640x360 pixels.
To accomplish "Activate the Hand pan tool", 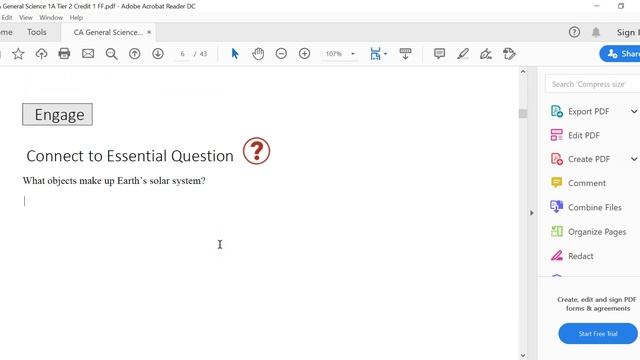I will point(258,53).
